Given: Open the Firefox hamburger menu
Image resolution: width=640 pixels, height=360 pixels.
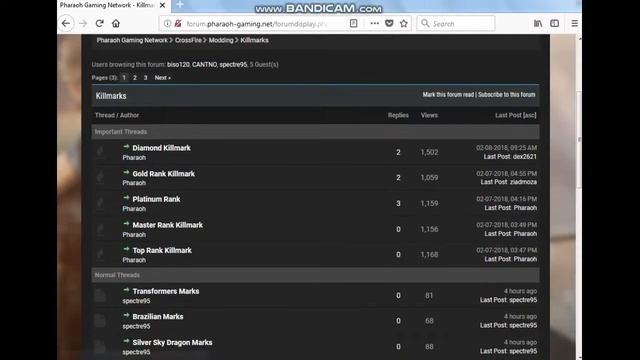Looking at the screenshot, I should point(574,24).
